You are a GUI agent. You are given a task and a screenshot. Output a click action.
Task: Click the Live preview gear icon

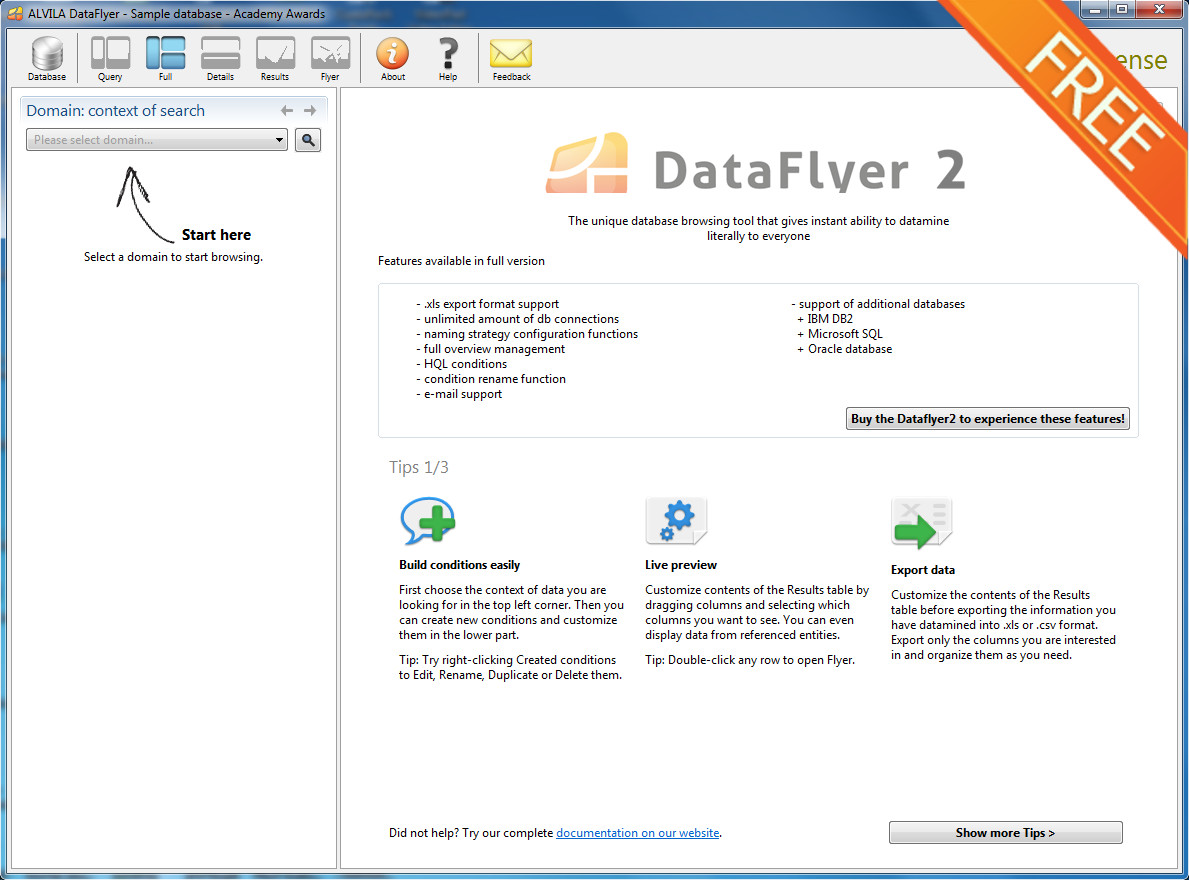pos(676,521)
